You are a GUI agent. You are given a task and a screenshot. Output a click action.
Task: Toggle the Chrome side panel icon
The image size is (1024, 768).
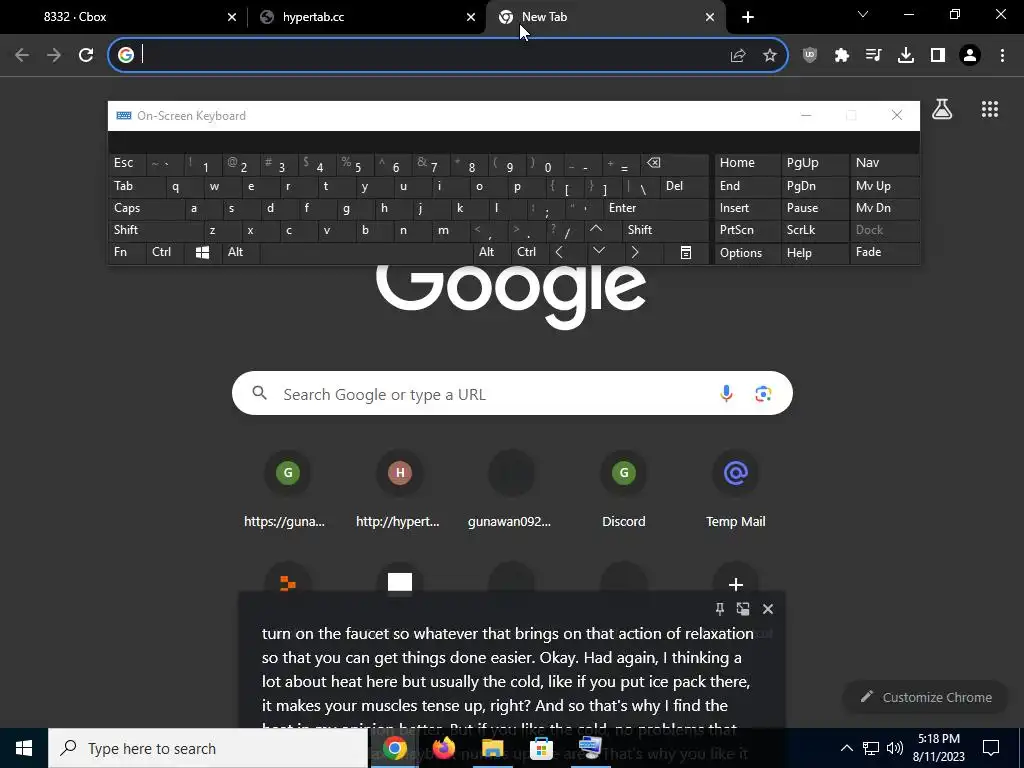click(x=938, y=56)
